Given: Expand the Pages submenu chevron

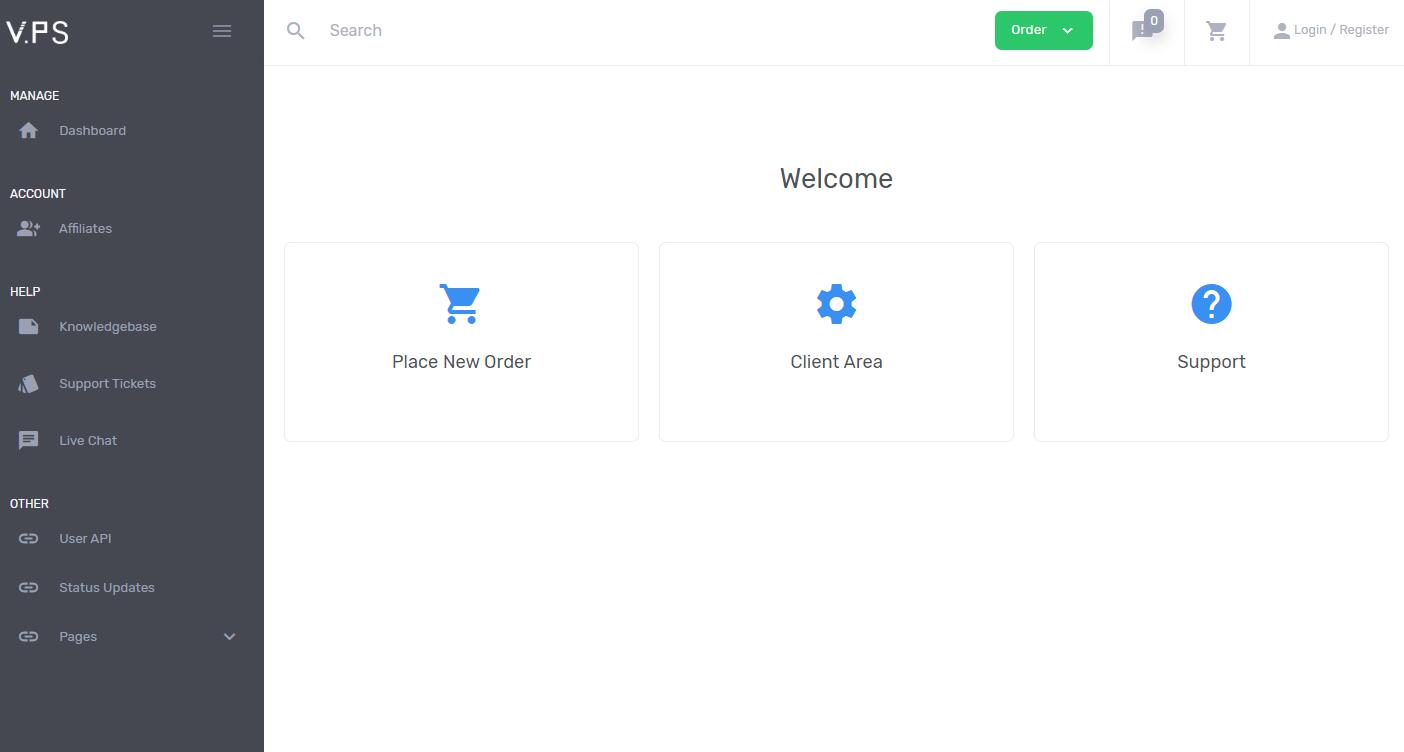Looking at the screenshot, I should (229, 637).
